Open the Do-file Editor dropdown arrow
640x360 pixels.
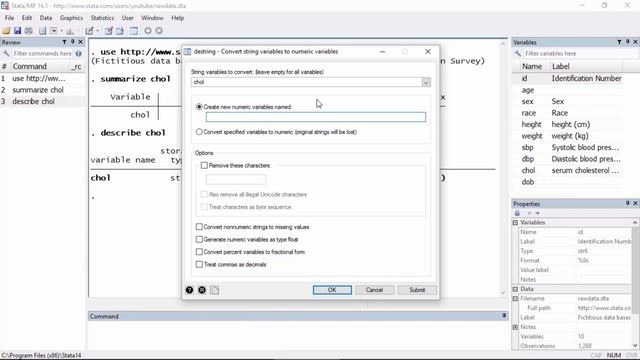coord(97,31)
